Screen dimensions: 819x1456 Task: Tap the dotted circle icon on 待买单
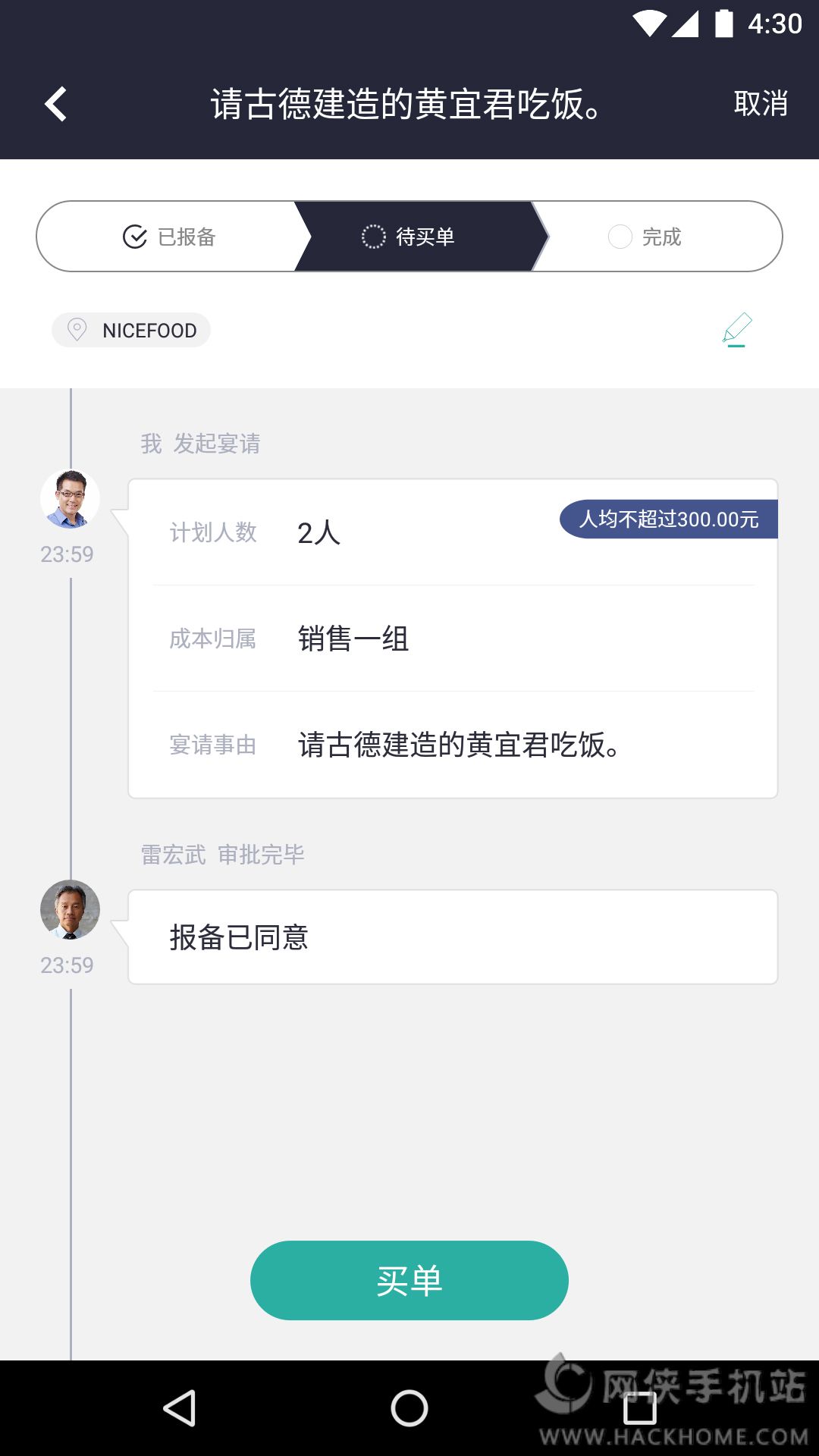click(373, 237)
